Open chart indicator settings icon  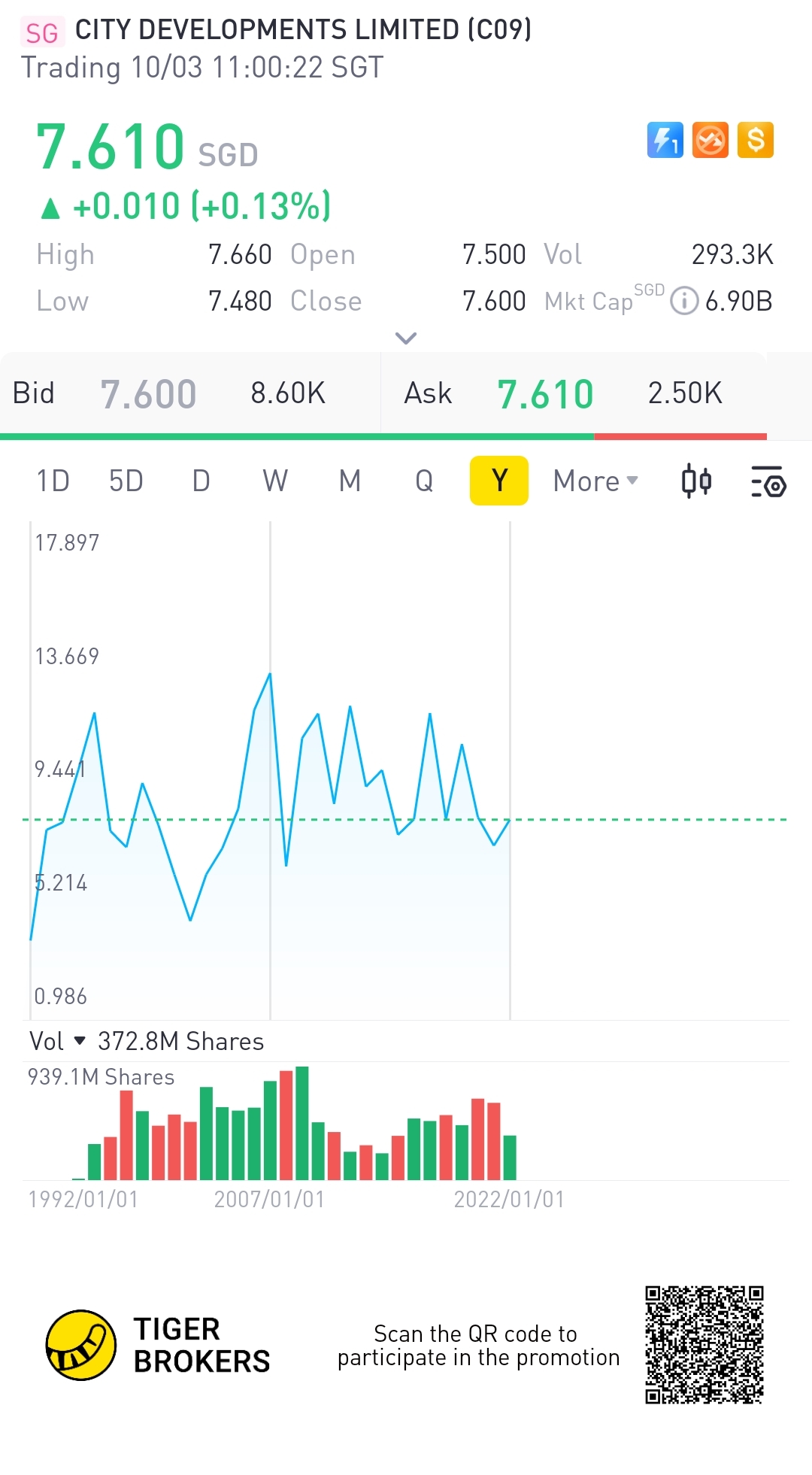(768, 481)
